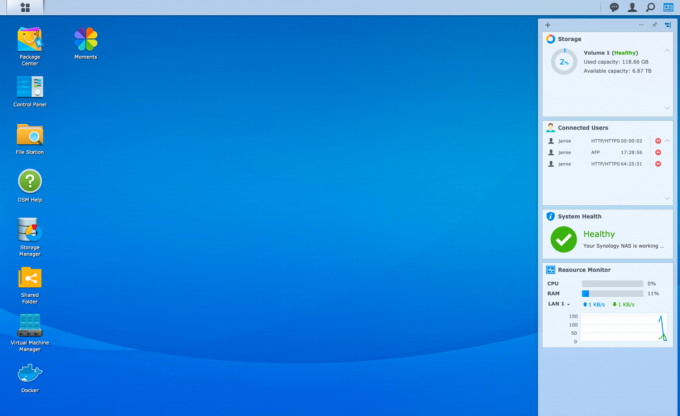Open the user options person icon
The height and width of the screenshot is (416, 680).
632,7
